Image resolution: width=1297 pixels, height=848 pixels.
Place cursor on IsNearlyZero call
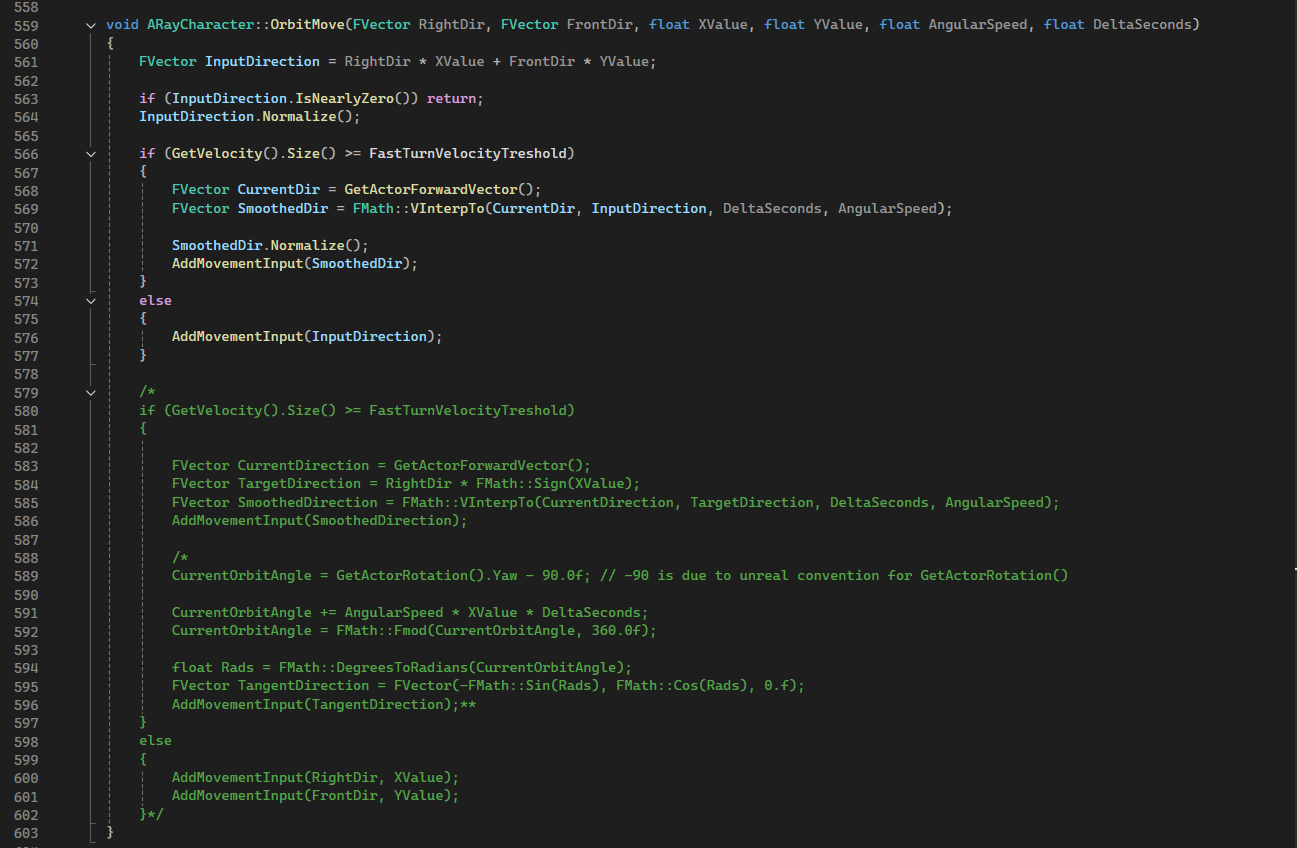point(340,99)
